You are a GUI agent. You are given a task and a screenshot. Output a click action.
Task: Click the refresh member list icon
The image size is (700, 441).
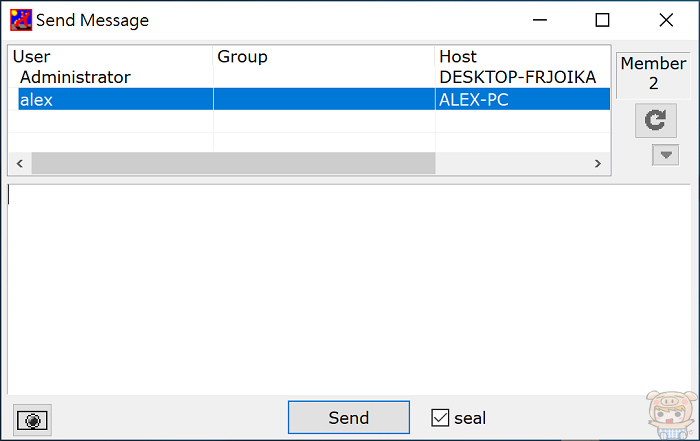[654, 120]
